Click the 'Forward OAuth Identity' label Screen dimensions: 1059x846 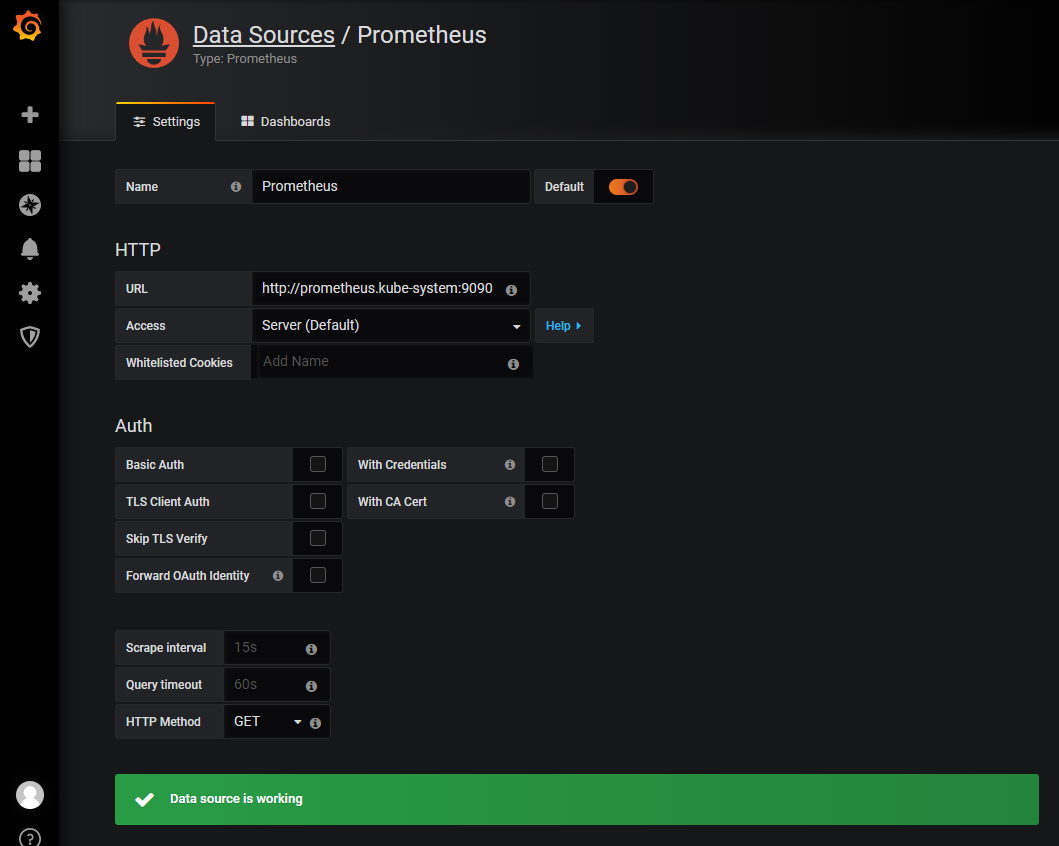[188, 576]
